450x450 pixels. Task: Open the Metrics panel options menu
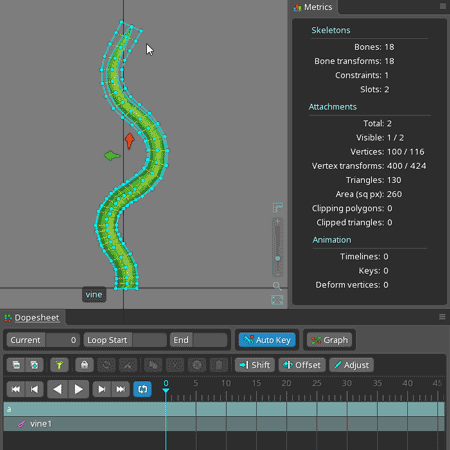pyautogui.click(x=443, y=6)
